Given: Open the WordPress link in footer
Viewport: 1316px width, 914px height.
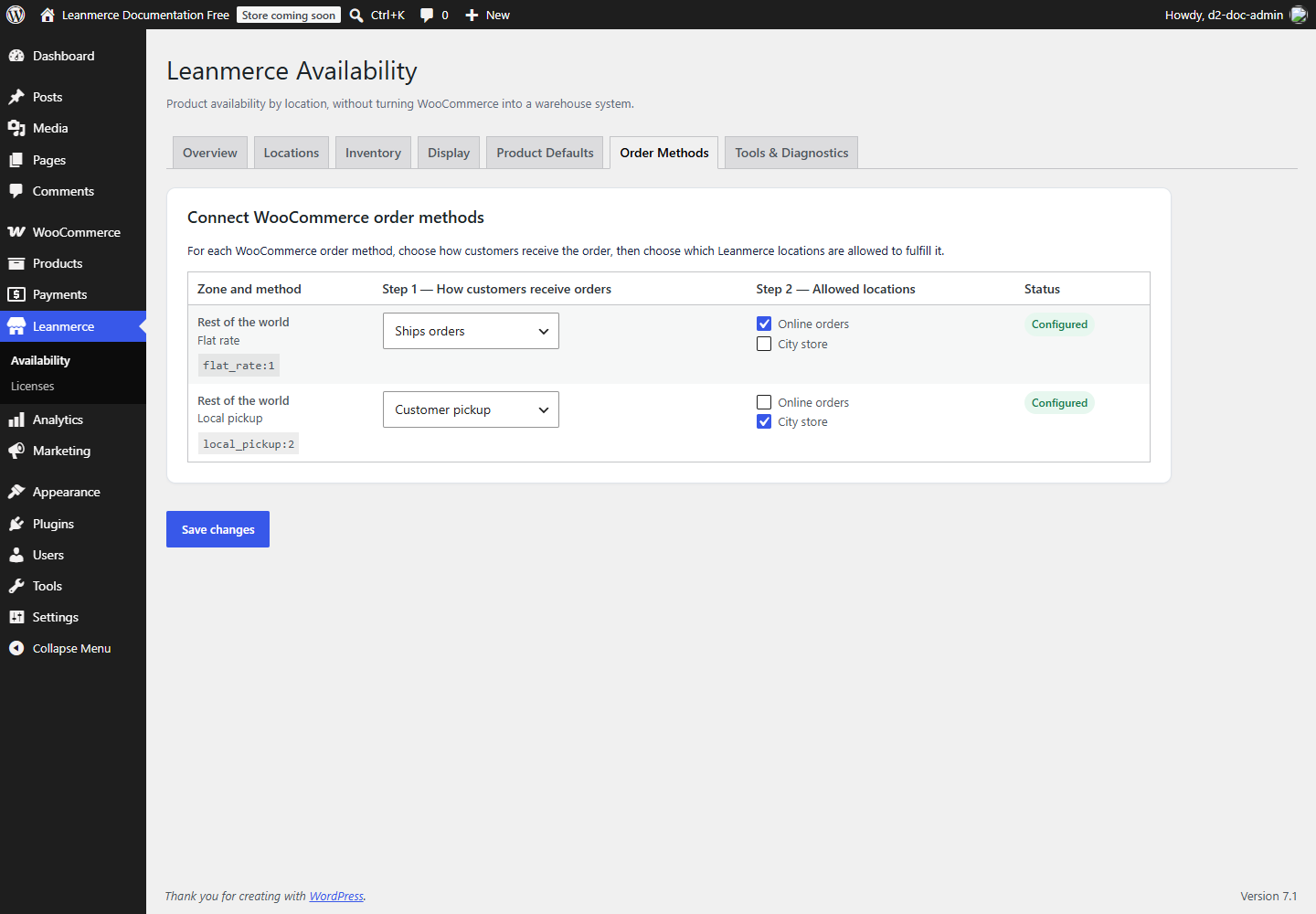Looking at the screenshot, I should pyautogui.click(x=336, y=896).
